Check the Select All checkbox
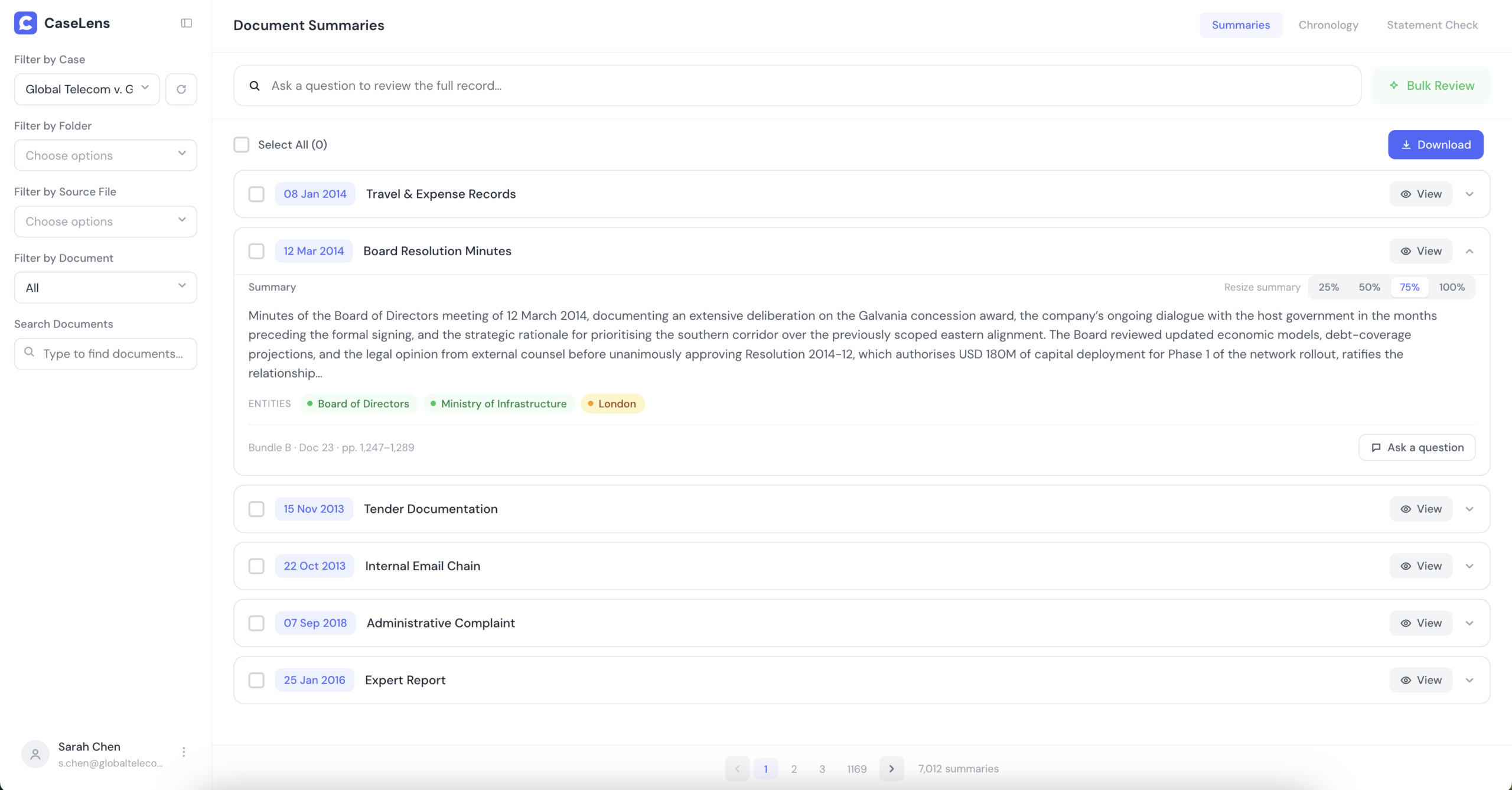 [242, 145]
